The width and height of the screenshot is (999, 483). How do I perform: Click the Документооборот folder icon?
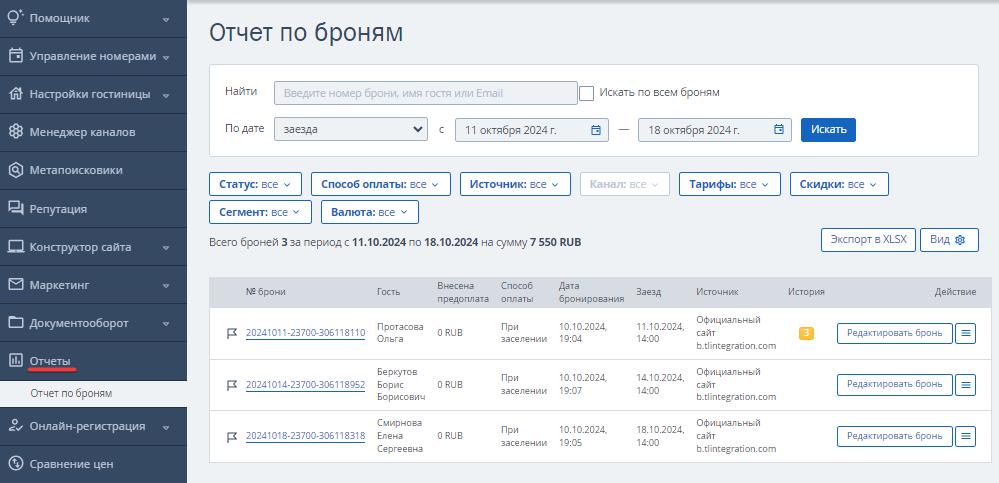[15, 322]
